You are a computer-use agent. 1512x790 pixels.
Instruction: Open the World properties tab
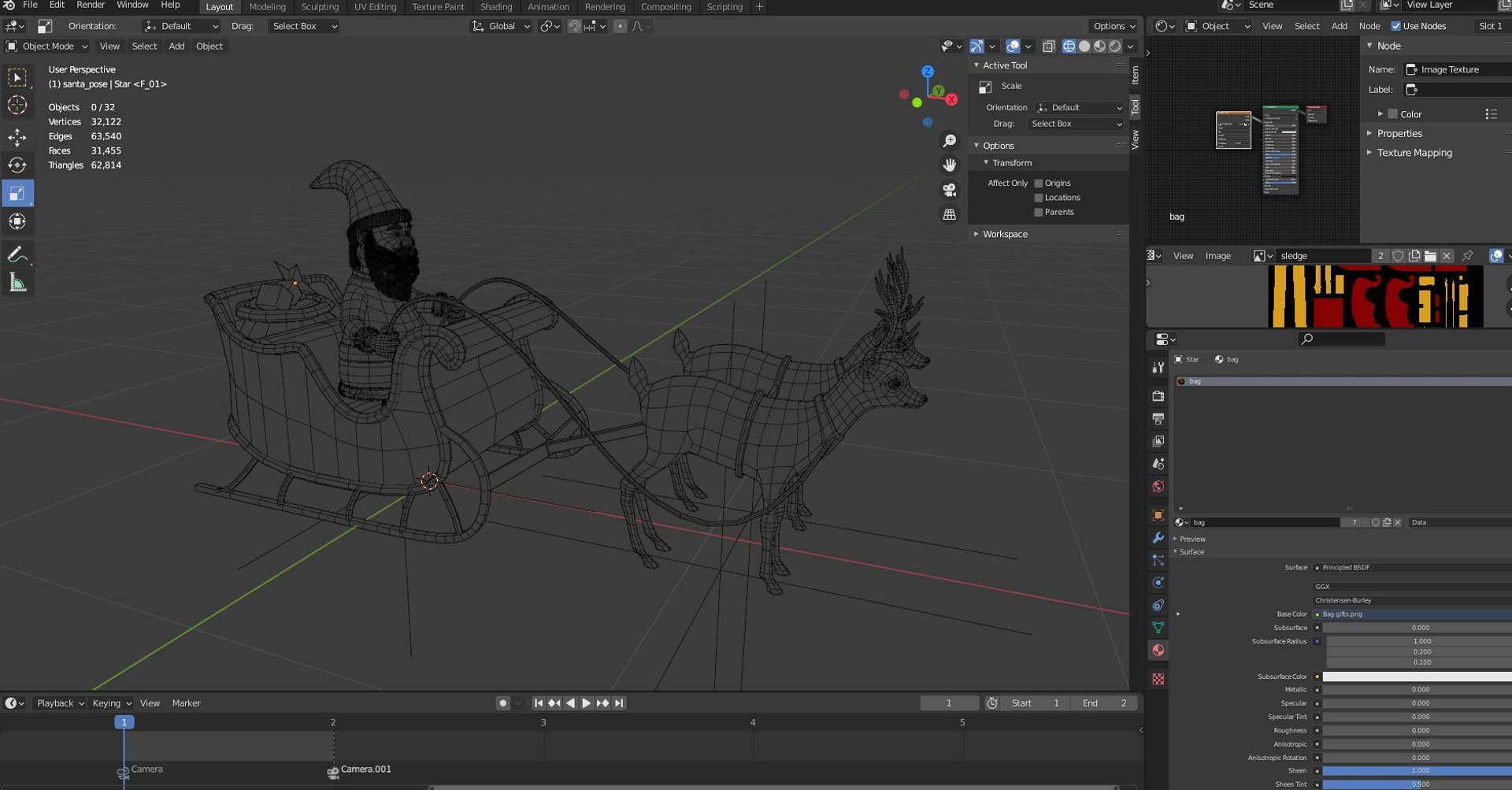(x=1158, y=487)
